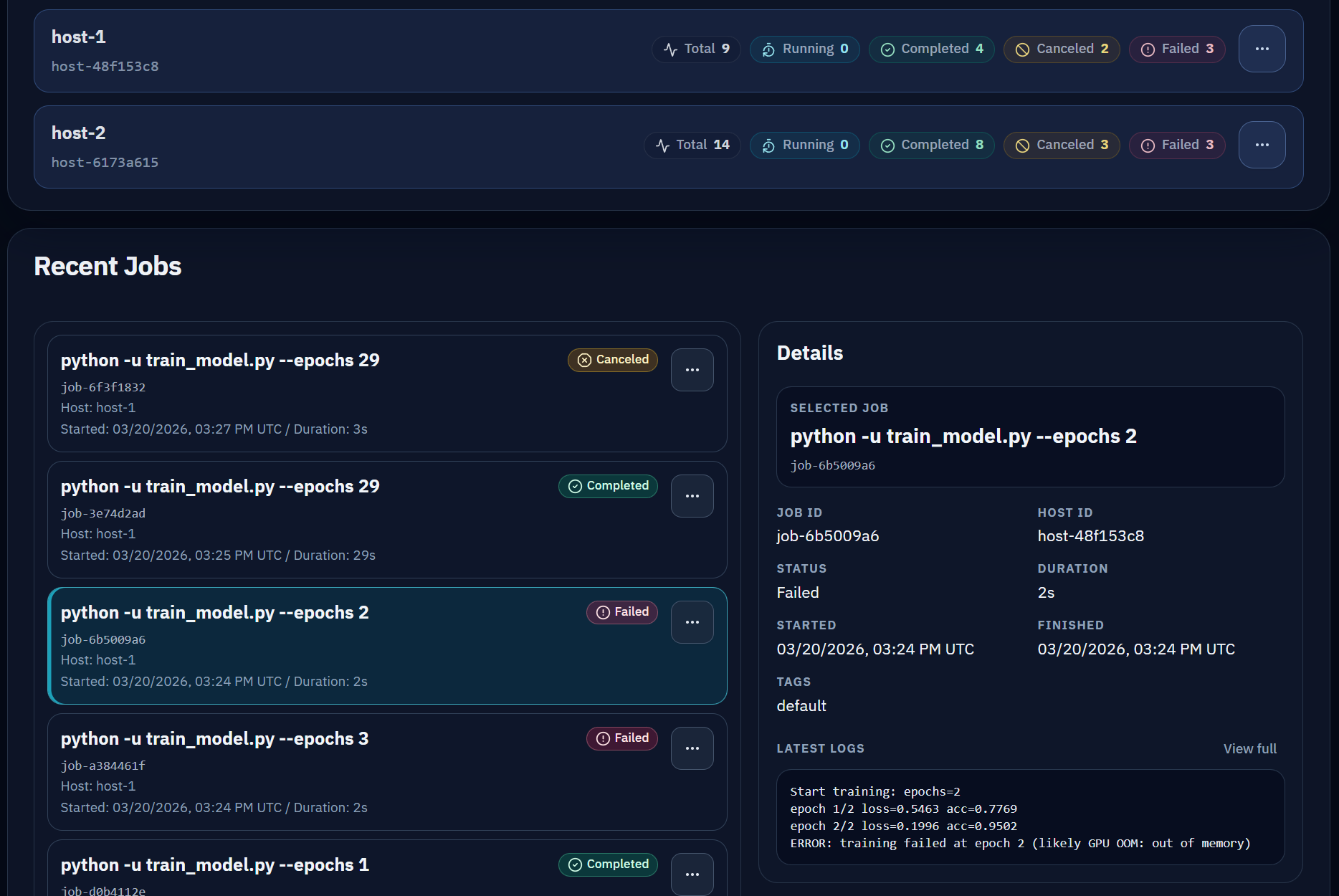This screenshot has height=896, width=1339.
Task: Click Failed value under STATUS
Action: pyautogui.click(x=798, y=593)
